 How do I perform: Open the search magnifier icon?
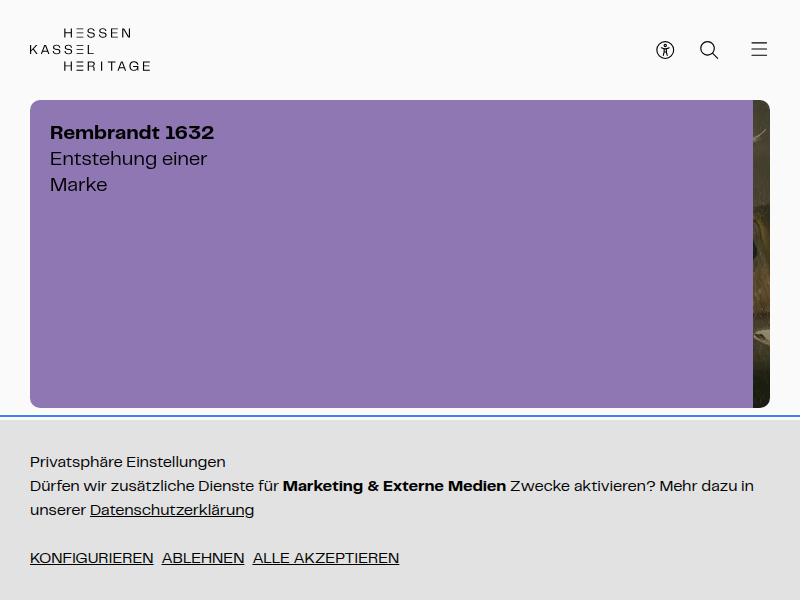pos(709,50)
